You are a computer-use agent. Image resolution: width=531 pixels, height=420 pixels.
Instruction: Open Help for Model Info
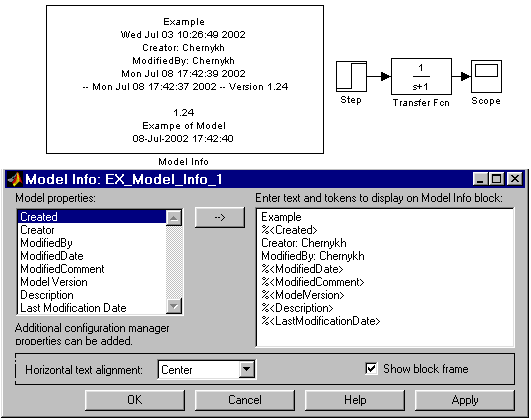coord(355,400)
